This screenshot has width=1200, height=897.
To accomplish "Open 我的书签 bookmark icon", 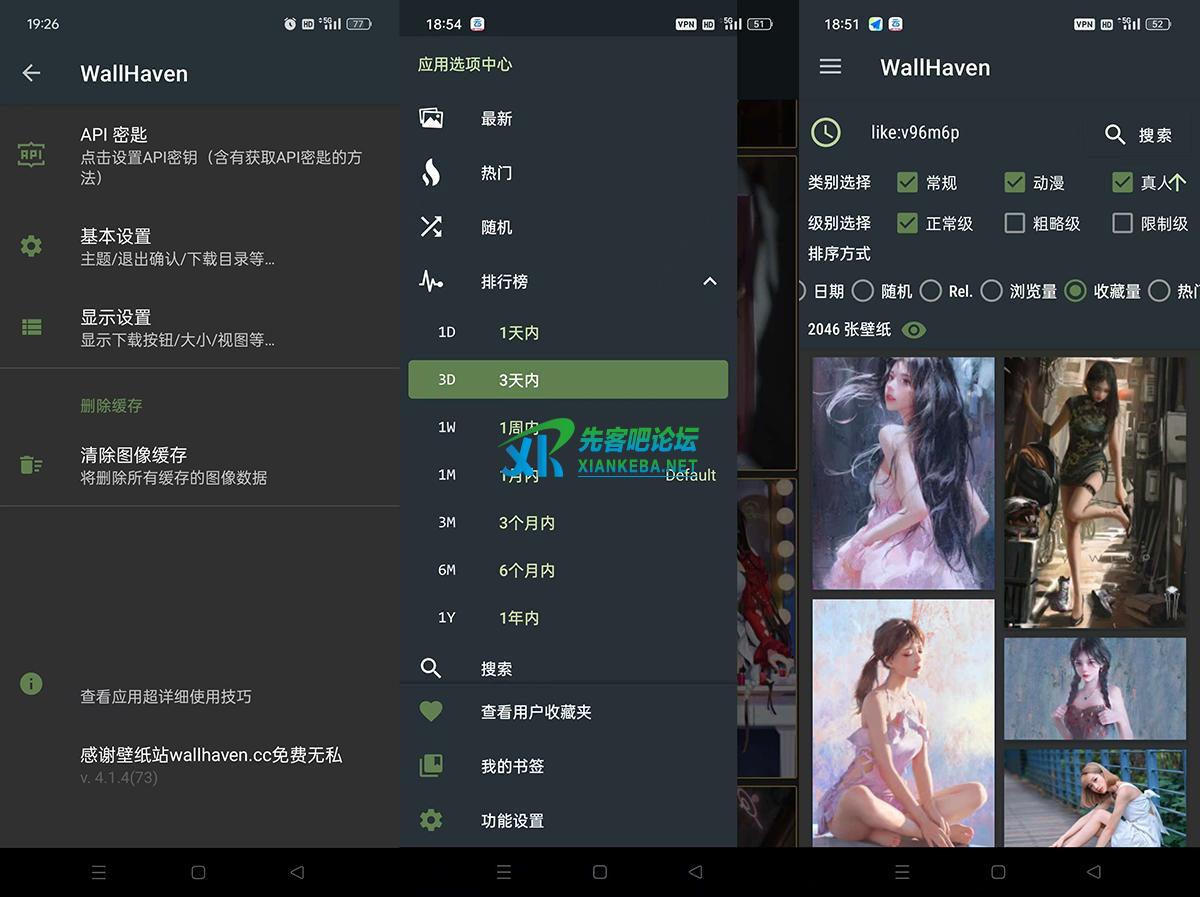I will (x=431, y=766).
